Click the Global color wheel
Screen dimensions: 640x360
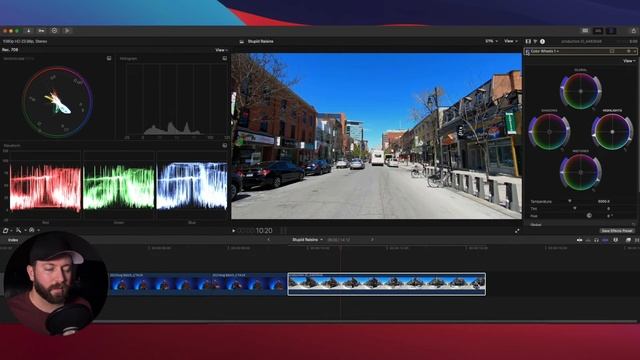click(581, 91)
